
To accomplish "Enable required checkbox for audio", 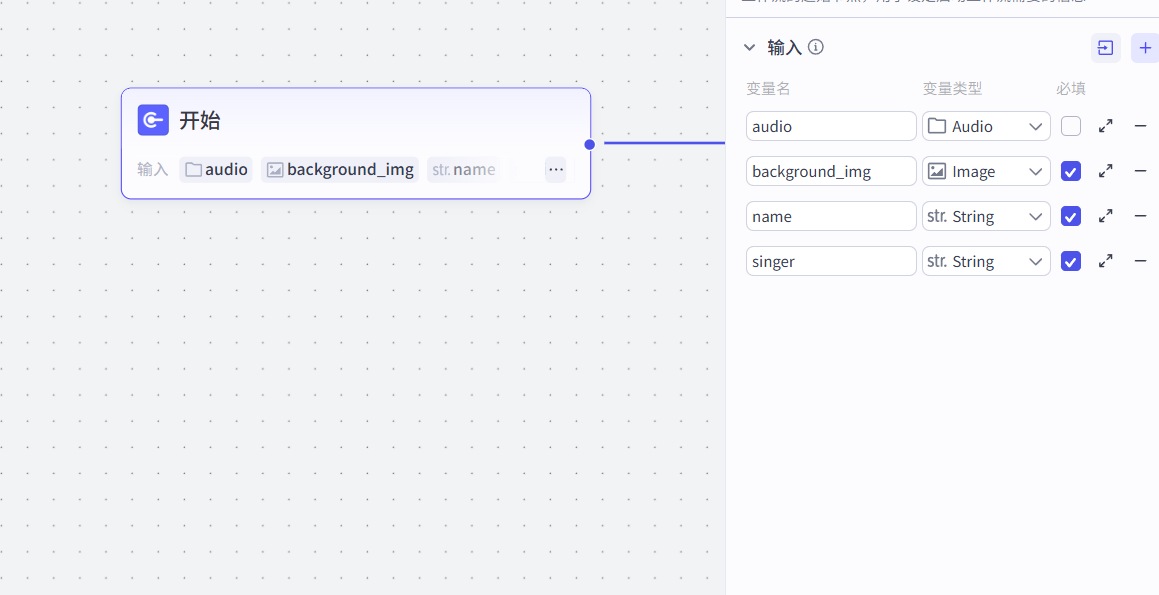I will [1071, 126].
